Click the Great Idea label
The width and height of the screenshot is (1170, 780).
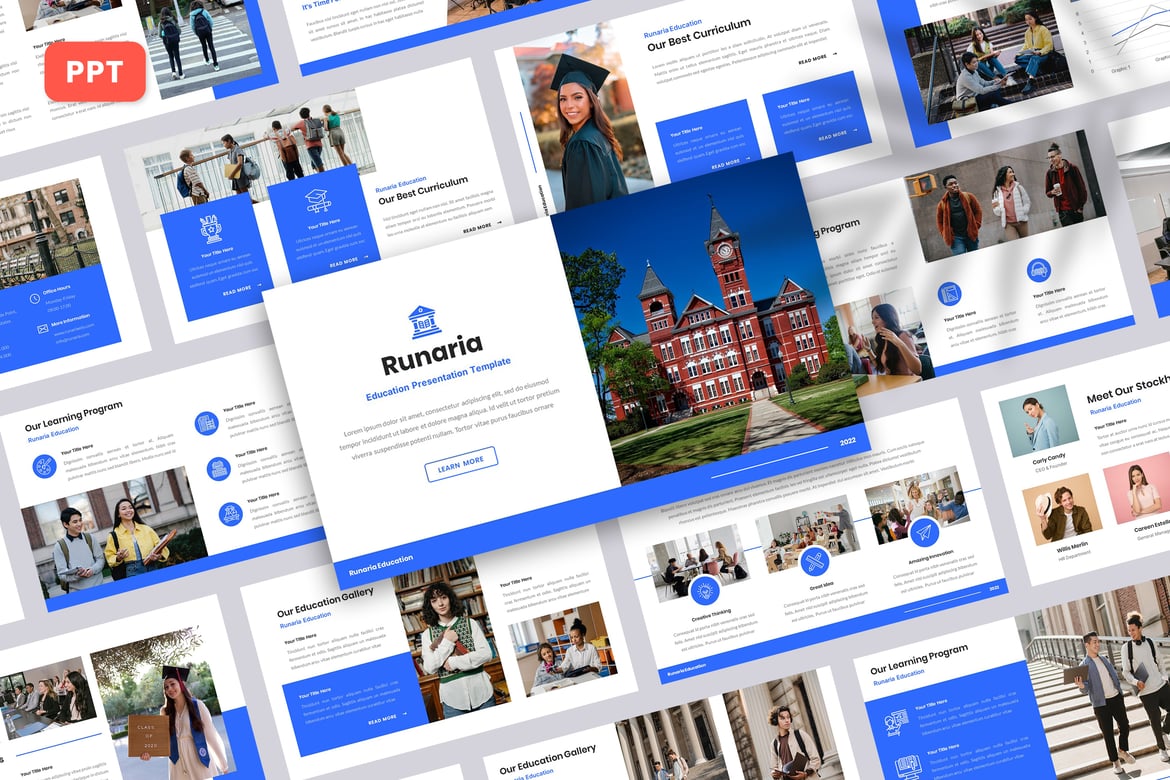pos(821,587)
